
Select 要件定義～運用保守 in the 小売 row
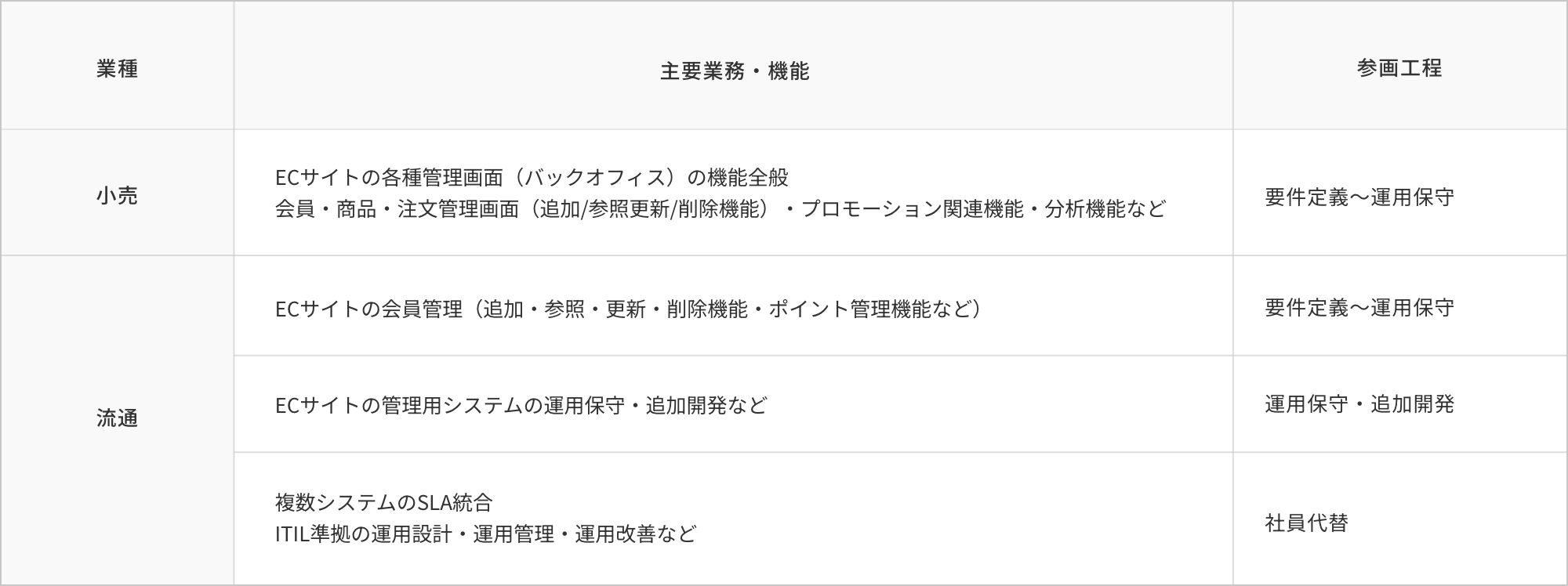pos(1359,197)
